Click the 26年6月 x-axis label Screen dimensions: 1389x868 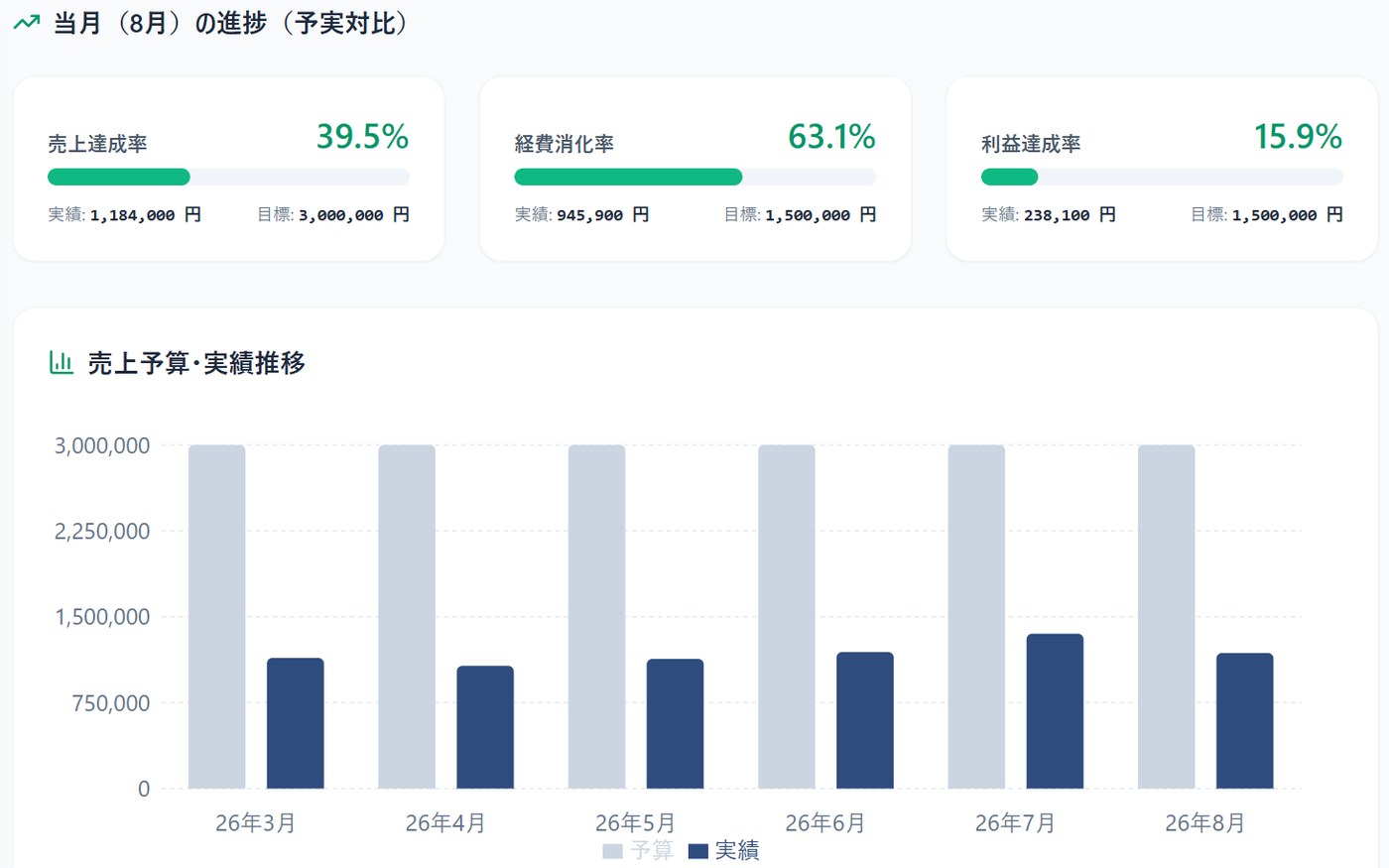click(825, 822)
